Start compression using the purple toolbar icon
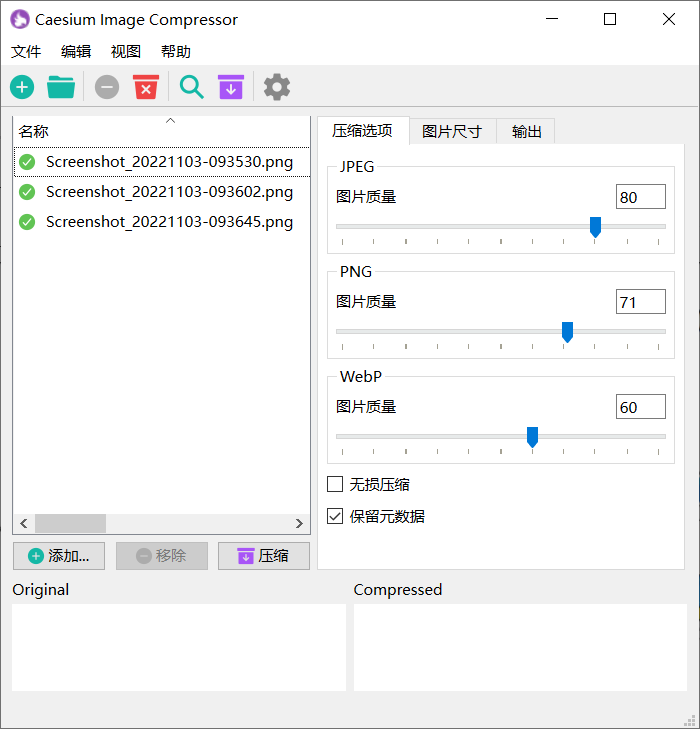Image resolution: width=700 pixels, height=729 pixels. [x=231, y=88]
